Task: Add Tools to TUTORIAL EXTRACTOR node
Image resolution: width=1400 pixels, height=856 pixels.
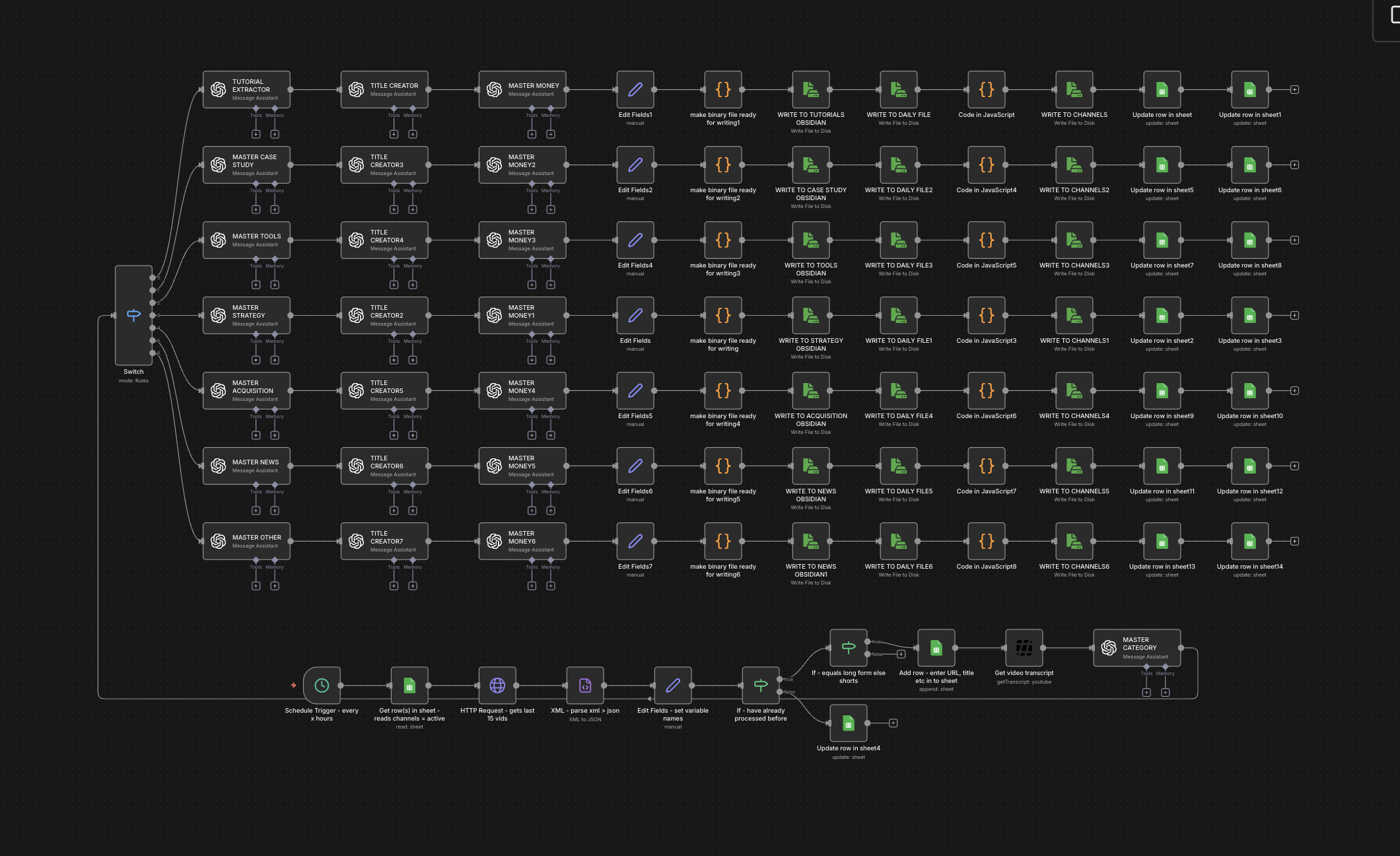Action: coord(256,134)
